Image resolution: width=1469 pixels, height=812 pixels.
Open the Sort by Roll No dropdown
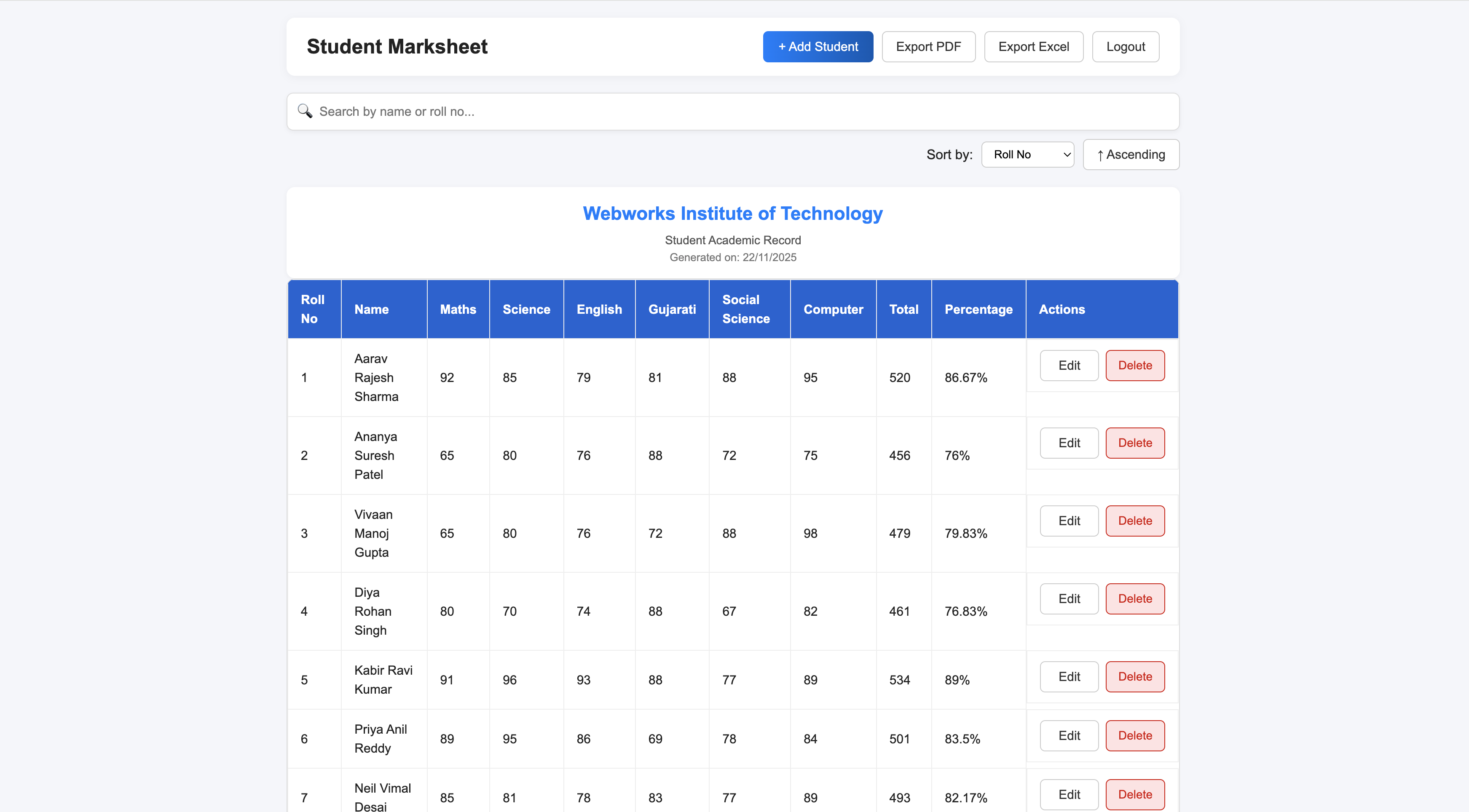1028,155
